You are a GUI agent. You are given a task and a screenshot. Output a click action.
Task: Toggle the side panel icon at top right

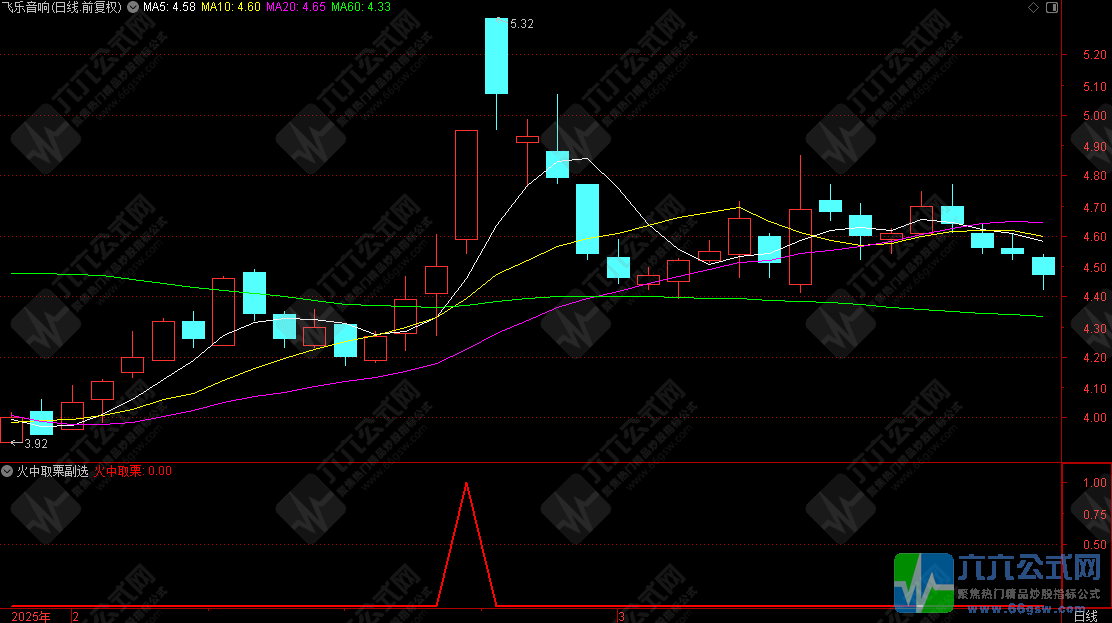pos(1051,7)
